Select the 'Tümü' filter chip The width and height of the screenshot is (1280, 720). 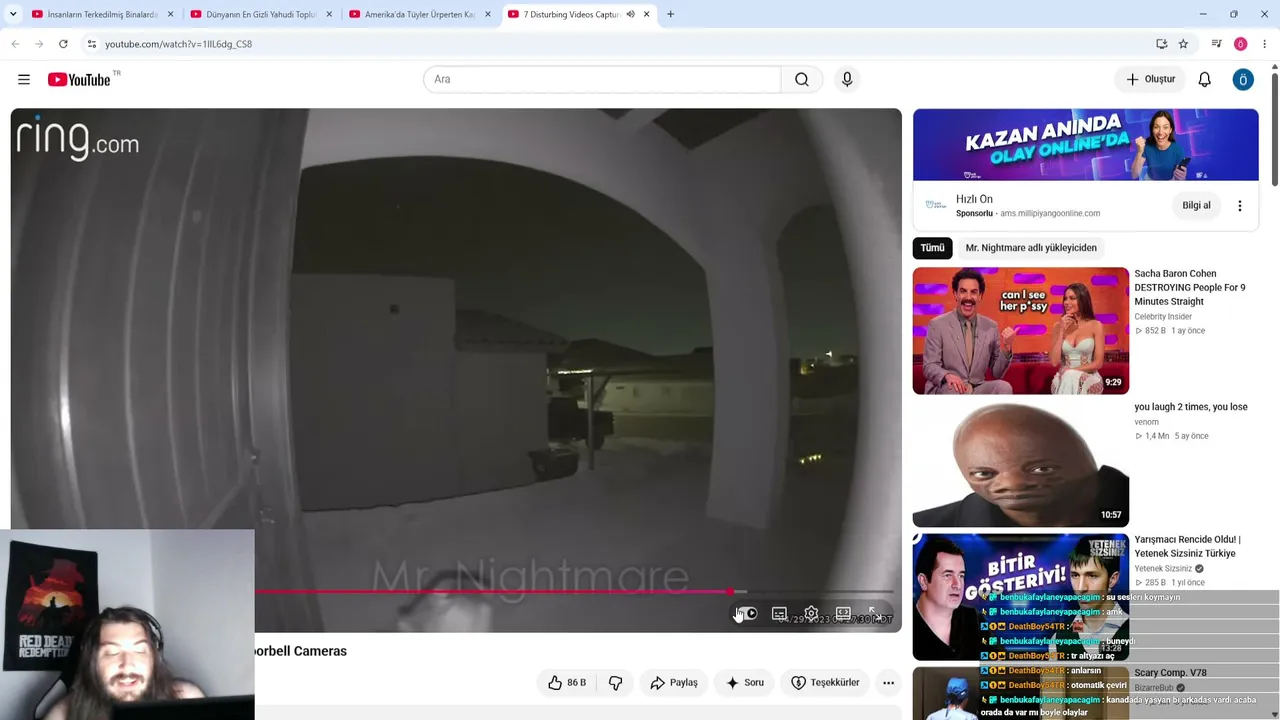pyautogui.click(x=932, y=248)
